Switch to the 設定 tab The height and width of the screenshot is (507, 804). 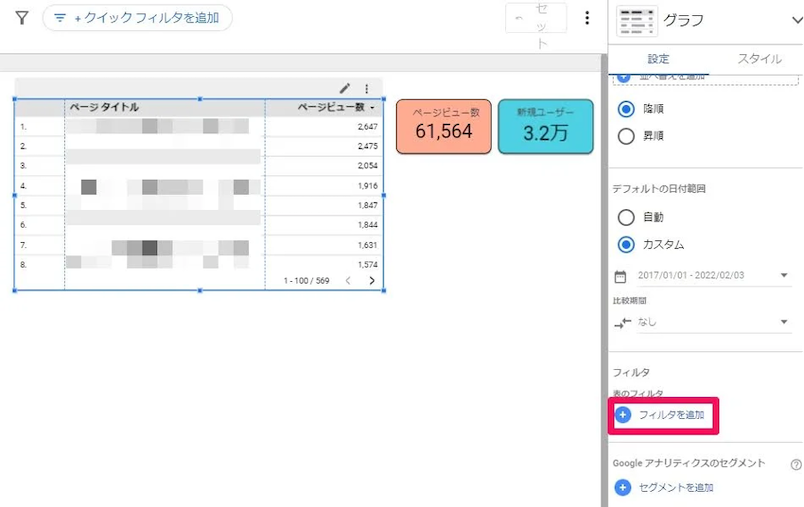[x=659, y=59]
